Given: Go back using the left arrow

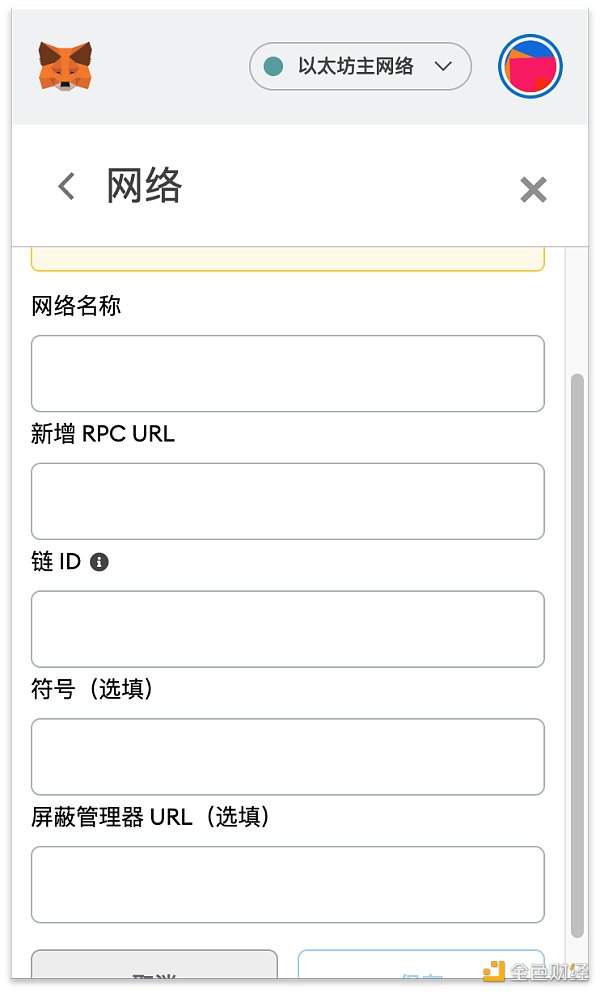Looking at the screenshot, I should pos(66,186).
